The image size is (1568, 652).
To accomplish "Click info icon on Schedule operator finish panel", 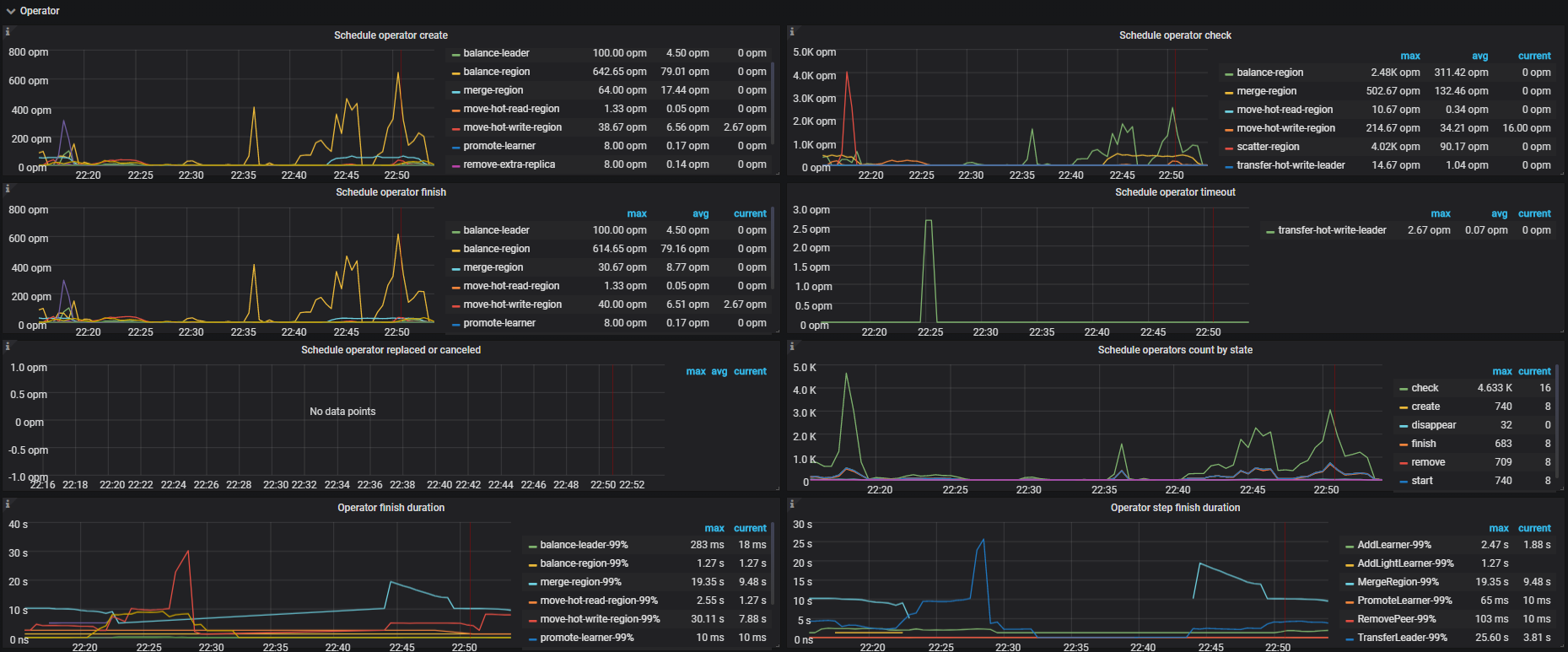I will tap(8, 188).
